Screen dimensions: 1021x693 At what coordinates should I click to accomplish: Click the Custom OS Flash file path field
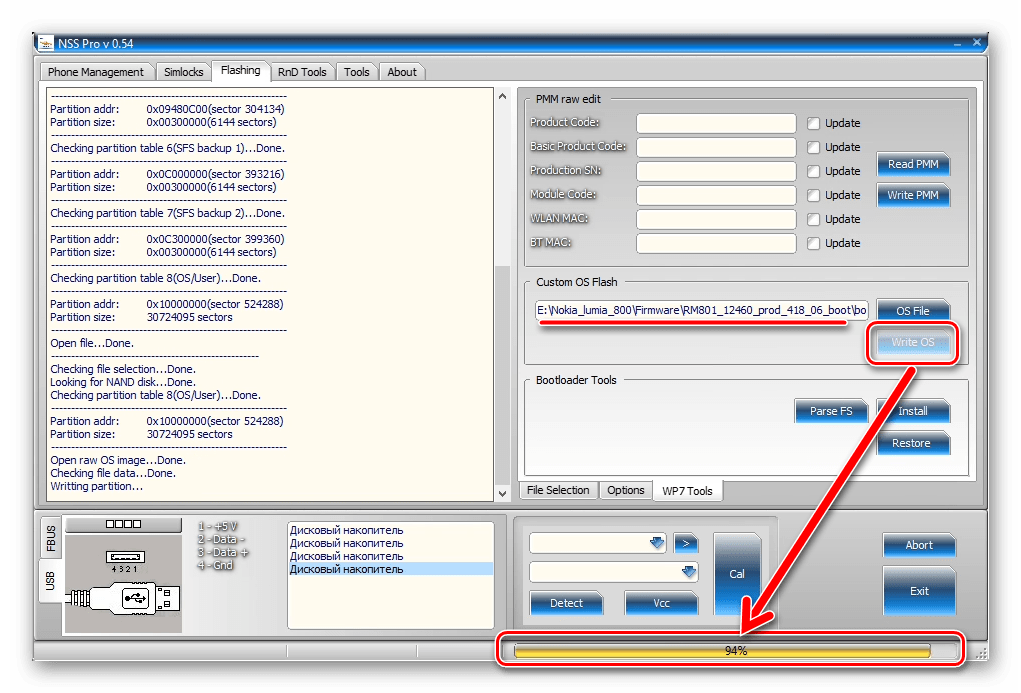pyautogui.click(x=701, y=310)
